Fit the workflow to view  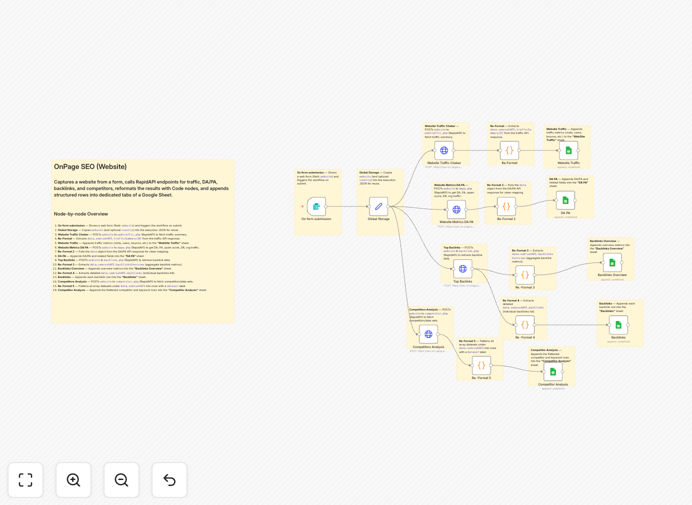26,480
